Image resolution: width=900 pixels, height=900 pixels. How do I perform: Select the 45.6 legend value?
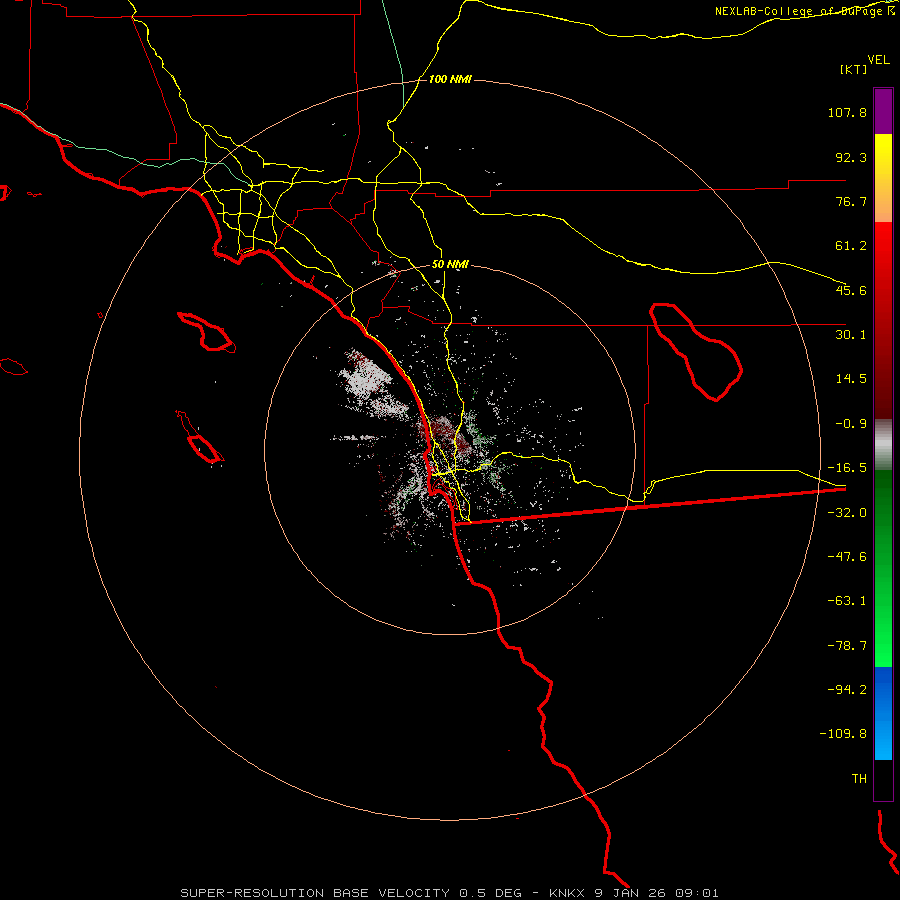pos(851,290)
